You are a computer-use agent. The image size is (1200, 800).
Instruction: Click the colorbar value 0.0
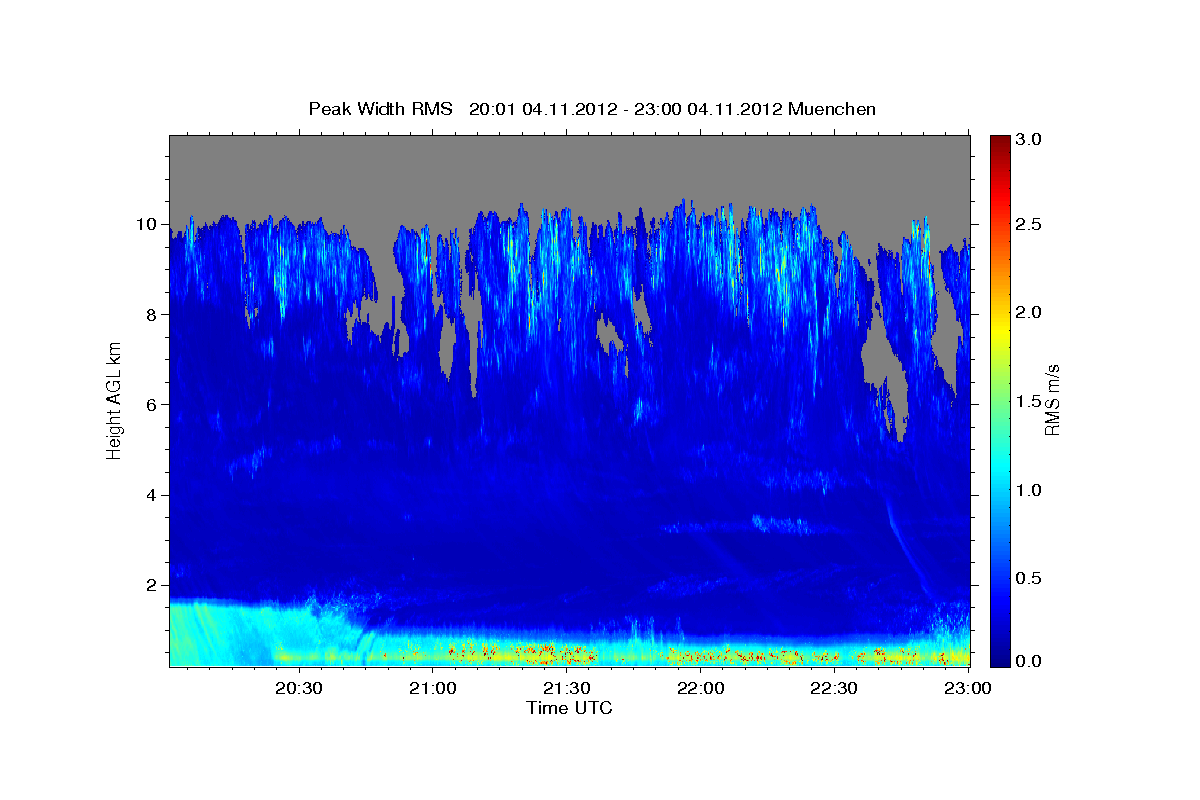tap(1028, 661)
